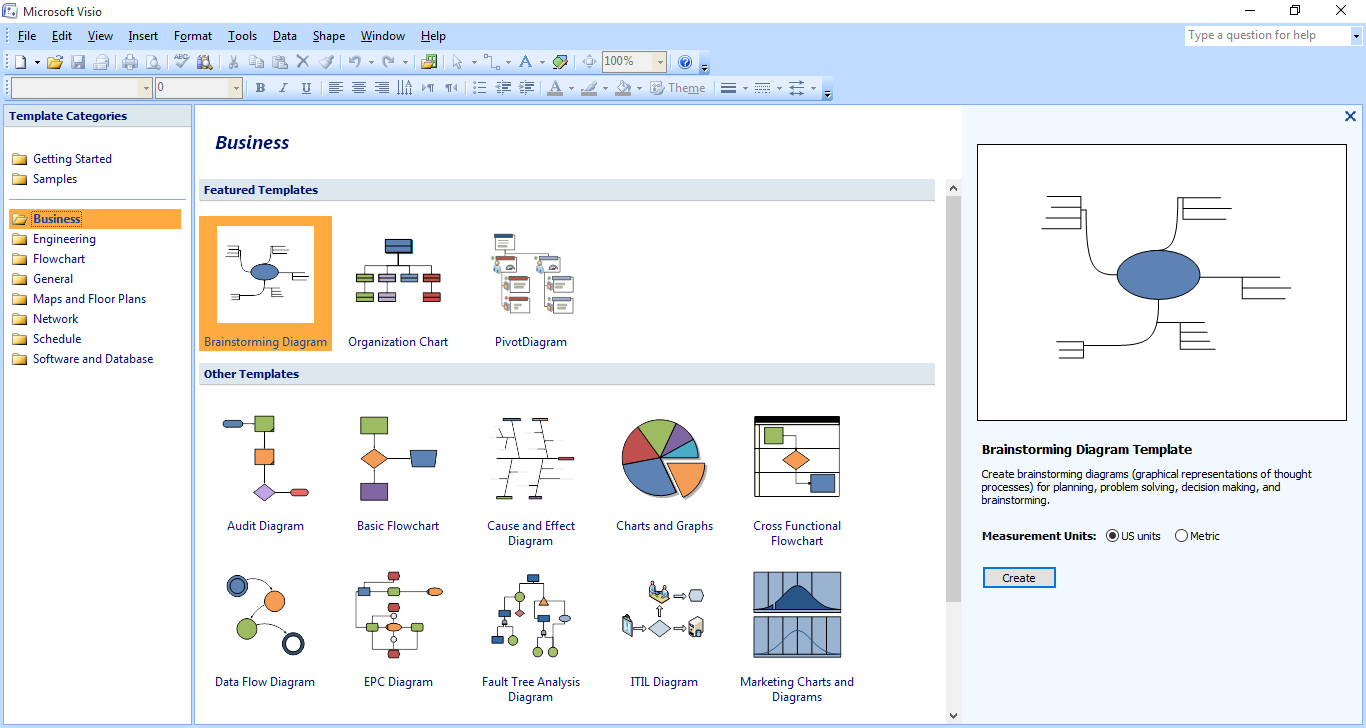Click the Cut scissors icon

point(233,62)
